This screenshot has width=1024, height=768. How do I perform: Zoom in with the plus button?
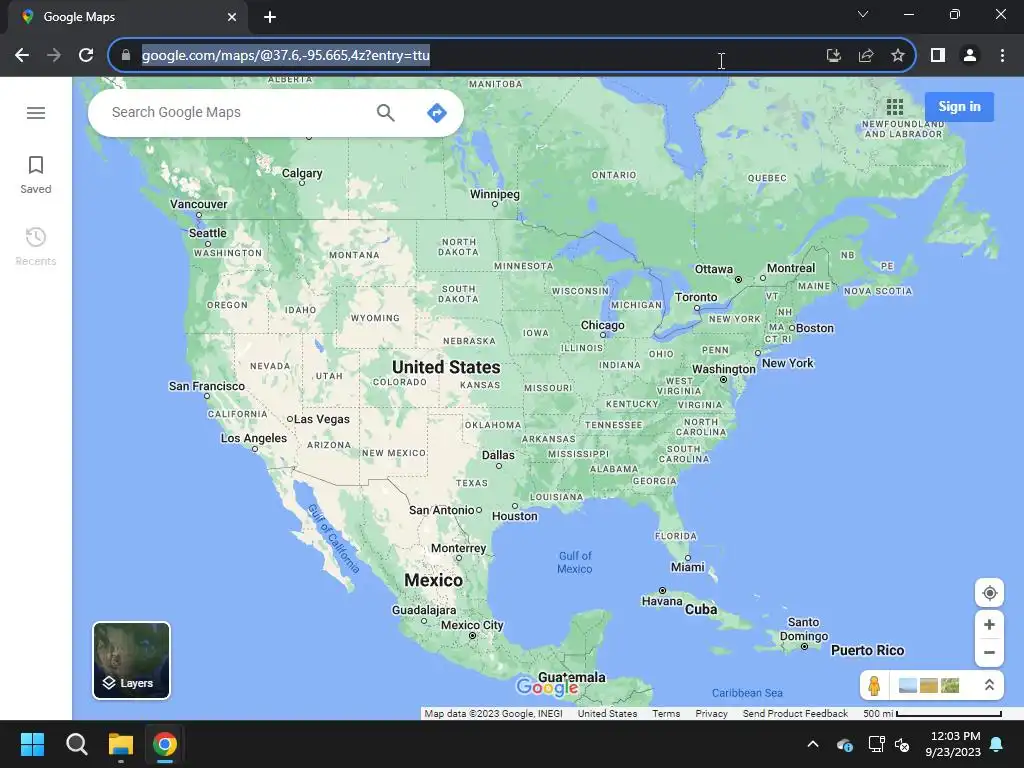[x=989, y=624]
